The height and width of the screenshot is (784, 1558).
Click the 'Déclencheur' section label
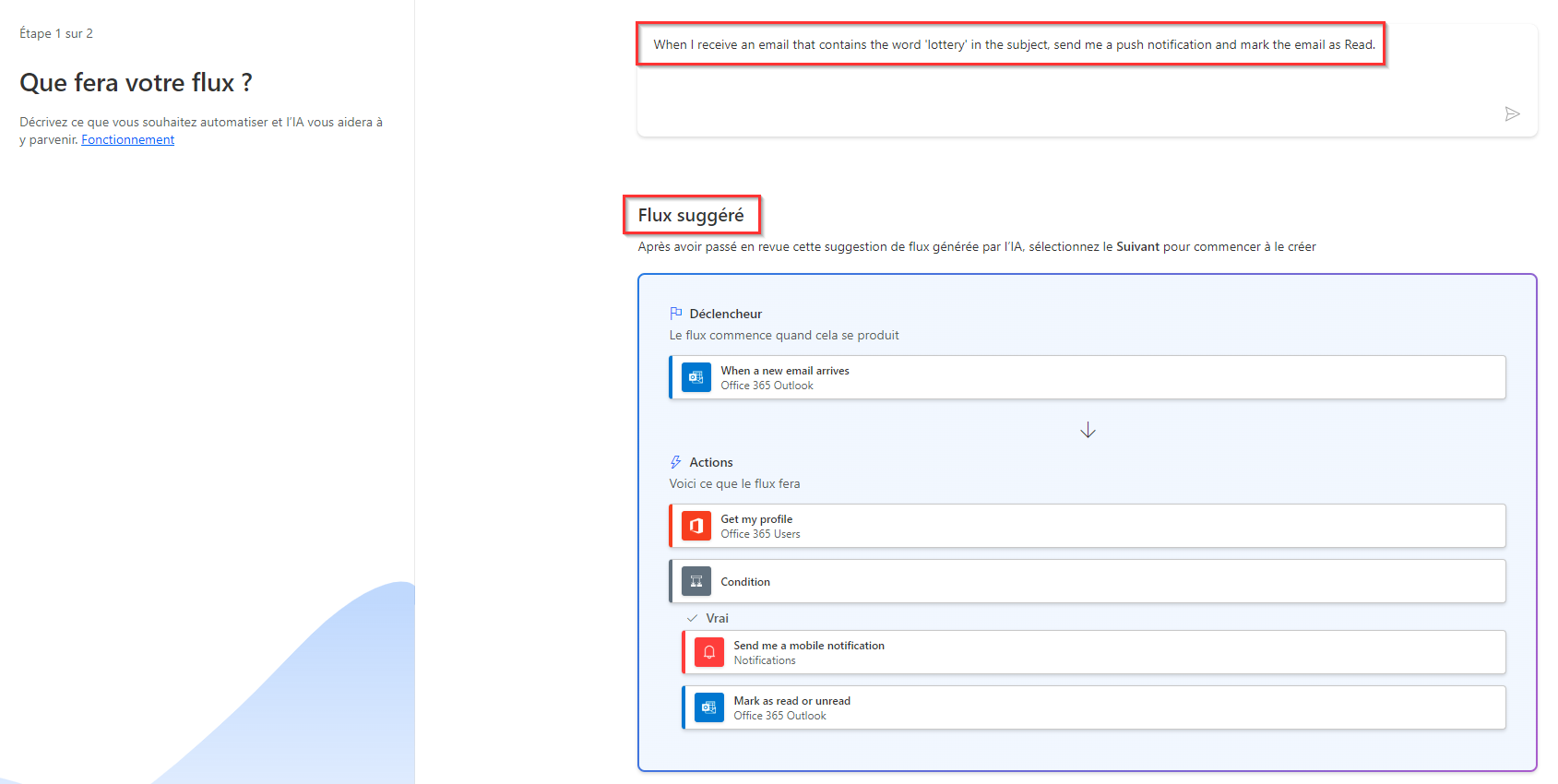(x=726, y=314)
